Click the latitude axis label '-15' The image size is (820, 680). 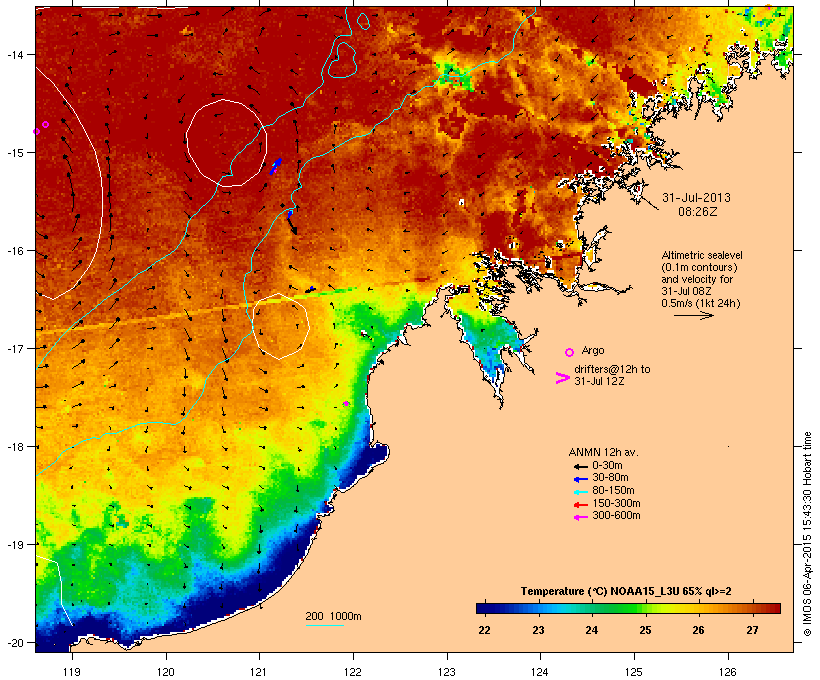pos(15,153)
